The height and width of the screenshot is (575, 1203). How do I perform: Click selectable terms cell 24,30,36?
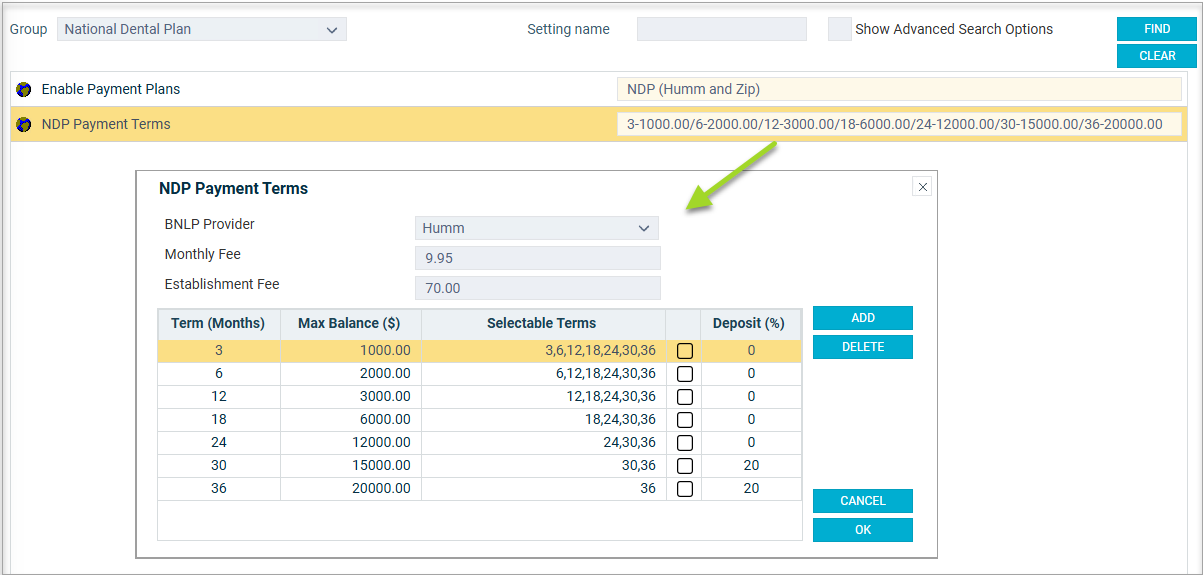[543, 443]
